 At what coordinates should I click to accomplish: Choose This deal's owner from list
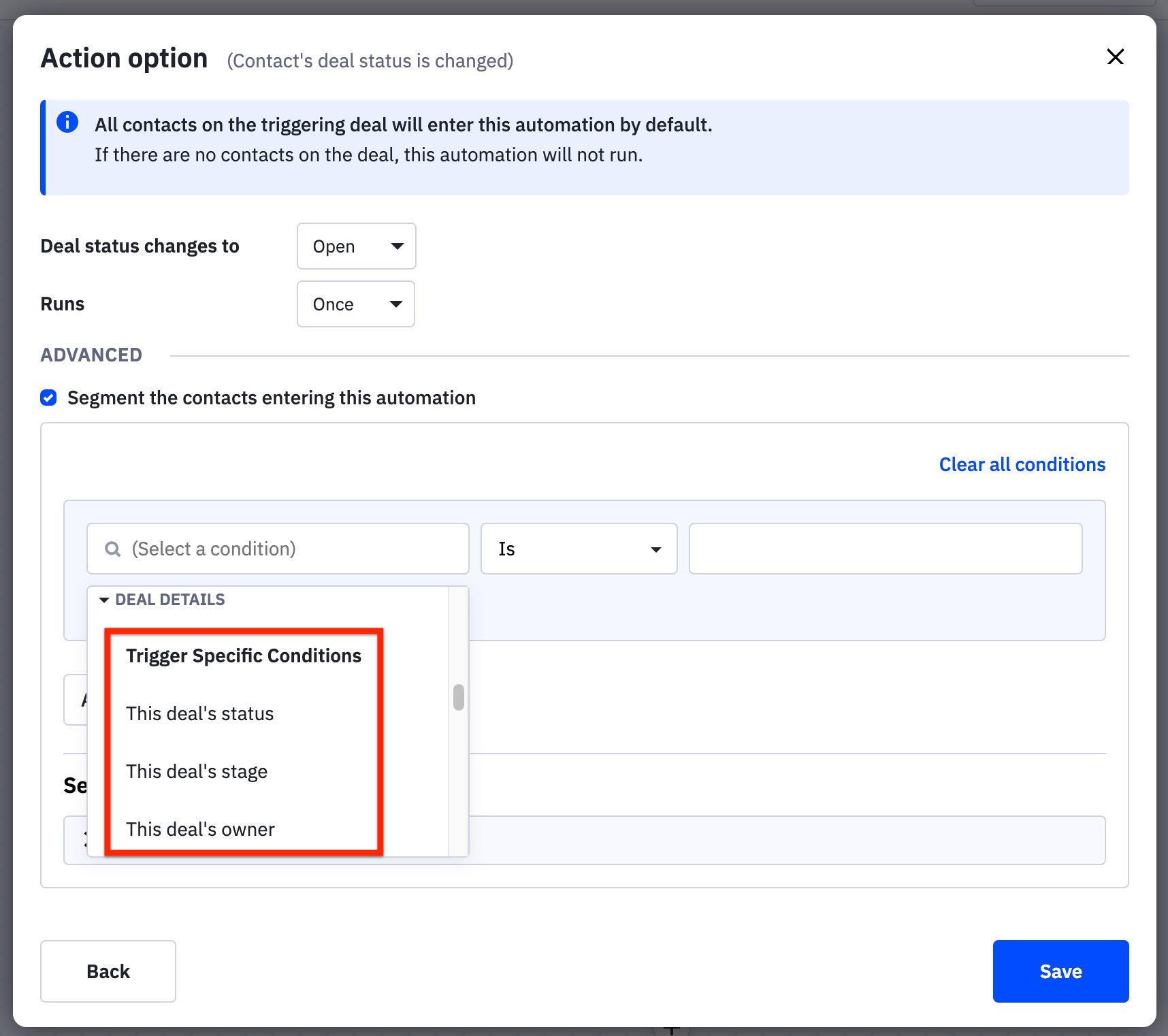[200, 829]
